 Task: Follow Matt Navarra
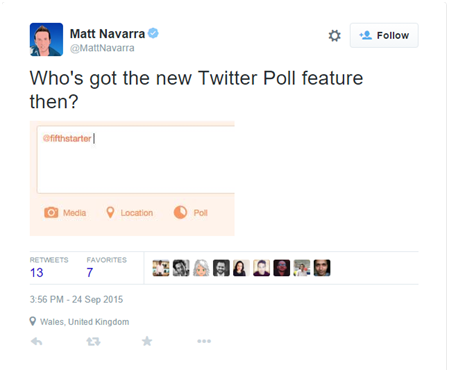[x=384, y=35]
